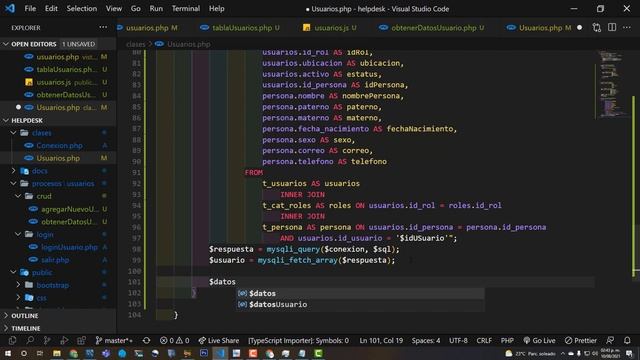Image resolution: width=640 pixels, height=360 pixels.
Task: Switch to the usuarios.js tab
Action: (x=330, y=28)
